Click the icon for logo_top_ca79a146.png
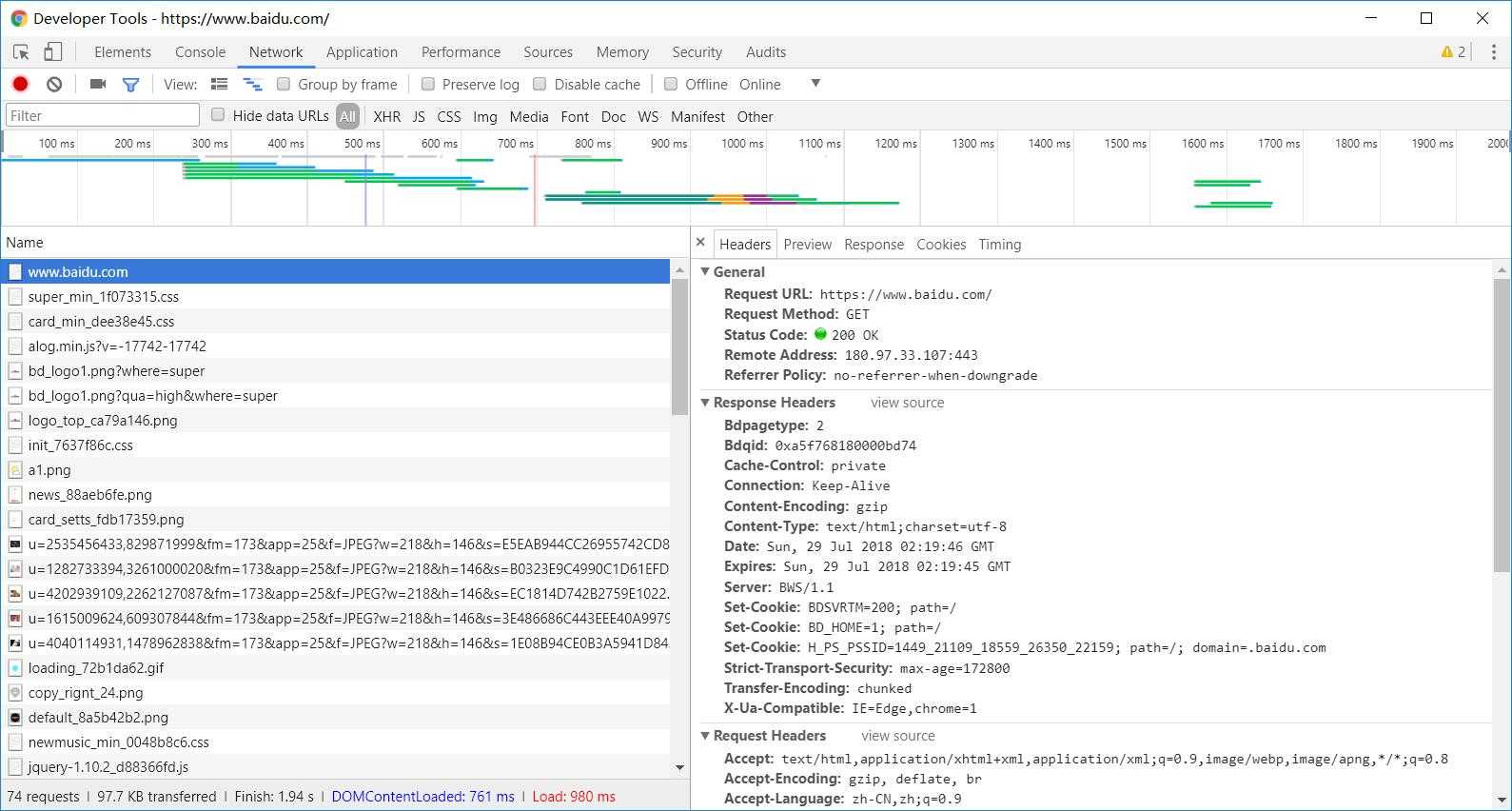This screenshot has width=1512, height=811. point(15,420)
